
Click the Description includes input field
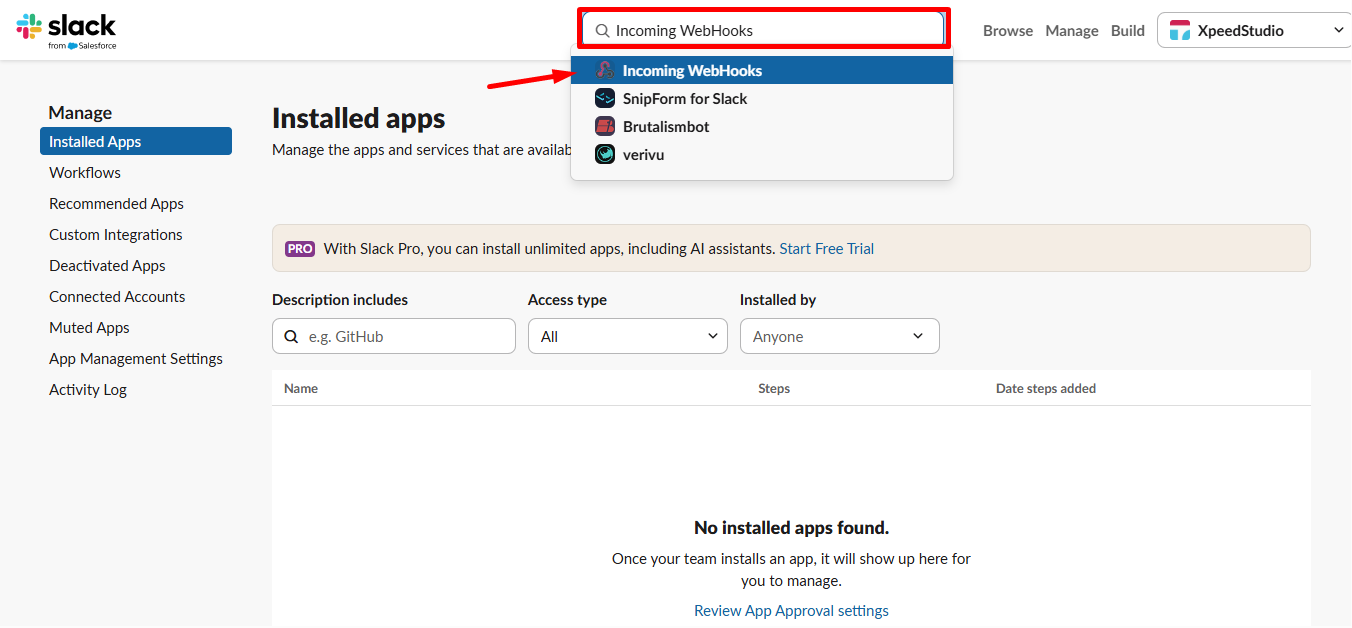pyautogui.click(x=400, y=336)
